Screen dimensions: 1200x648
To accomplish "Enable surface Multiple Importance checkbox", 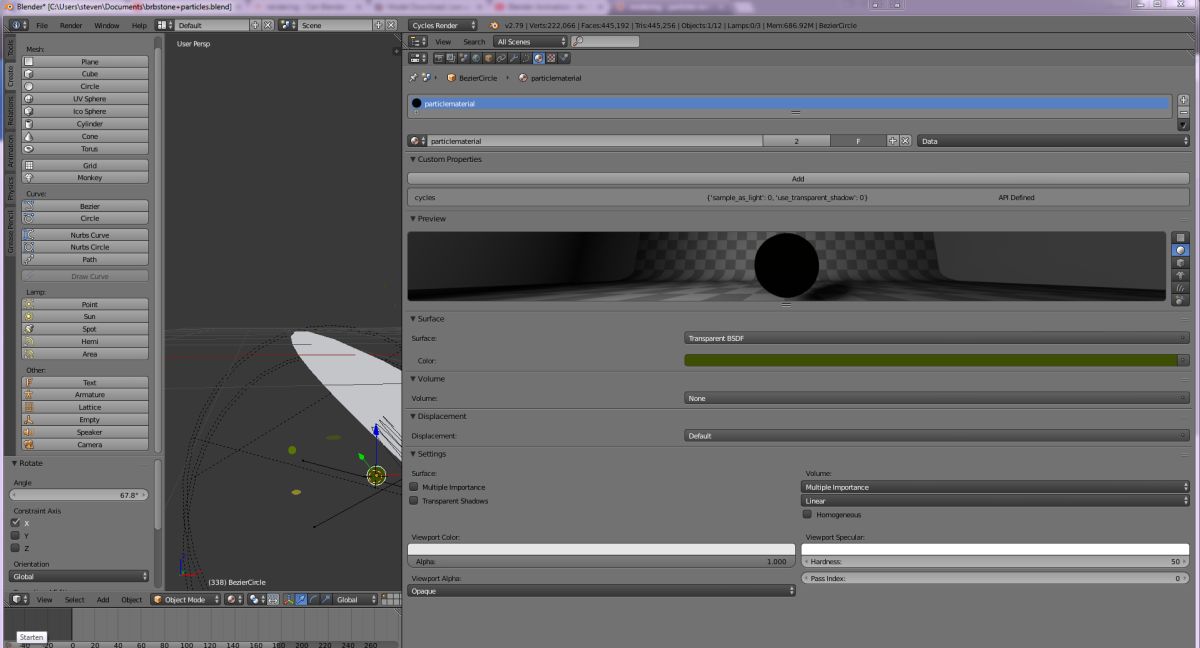I will [x=414, y=487].
